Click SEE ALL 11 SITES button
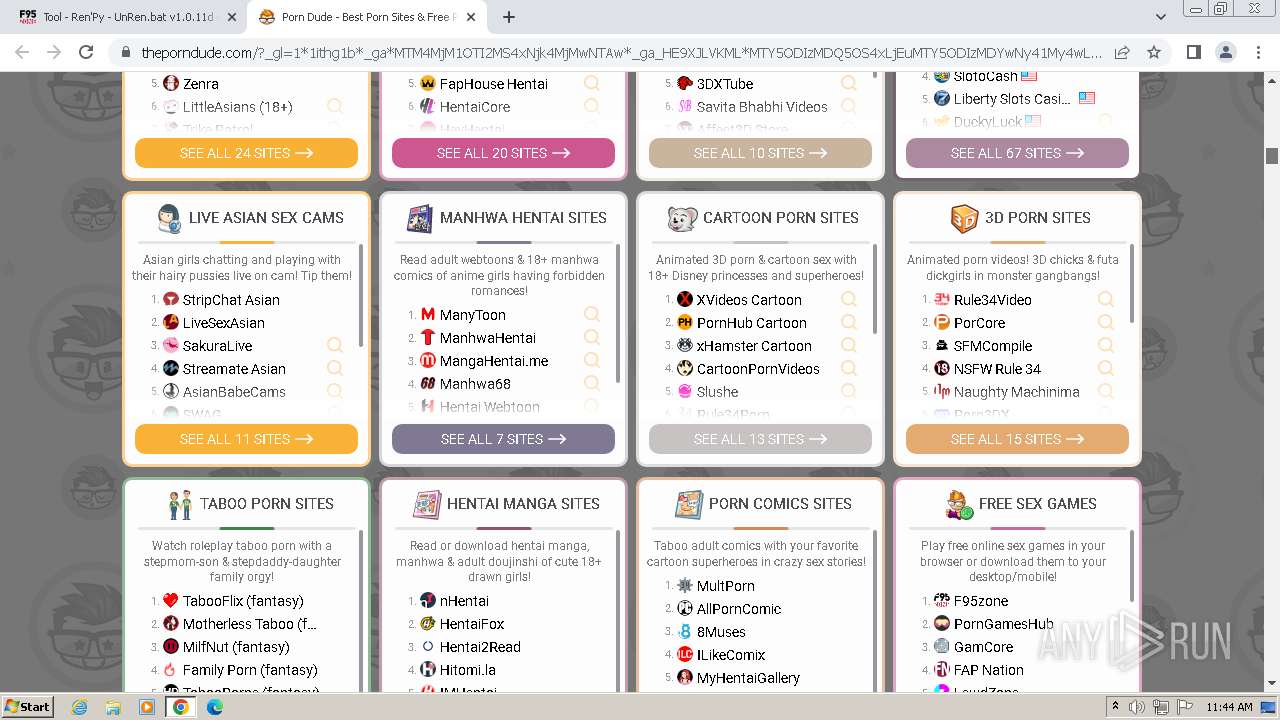The image size is (1280, 720). [x=246, y=439]
